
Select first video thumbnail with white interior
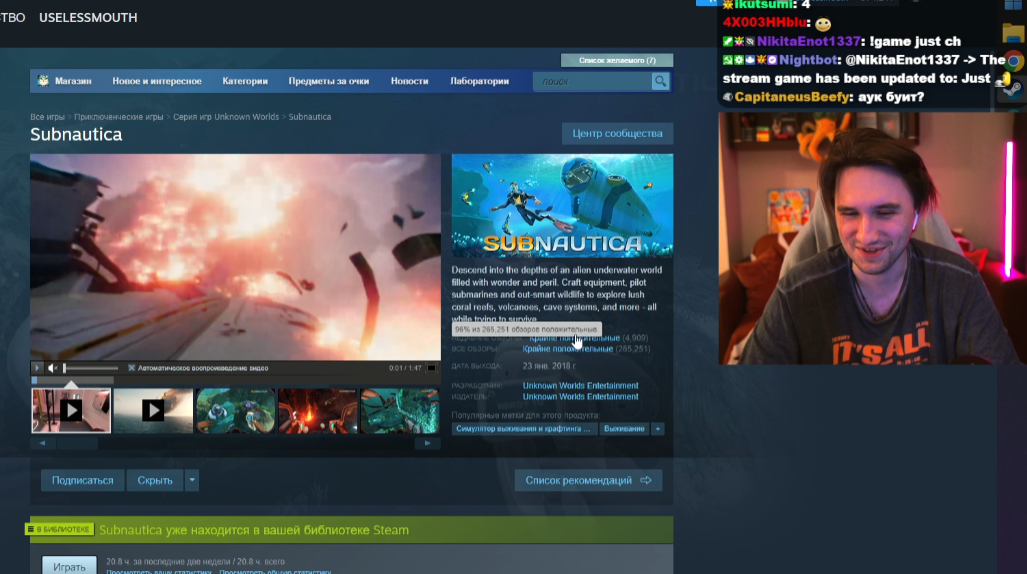(x=71, y=411)
